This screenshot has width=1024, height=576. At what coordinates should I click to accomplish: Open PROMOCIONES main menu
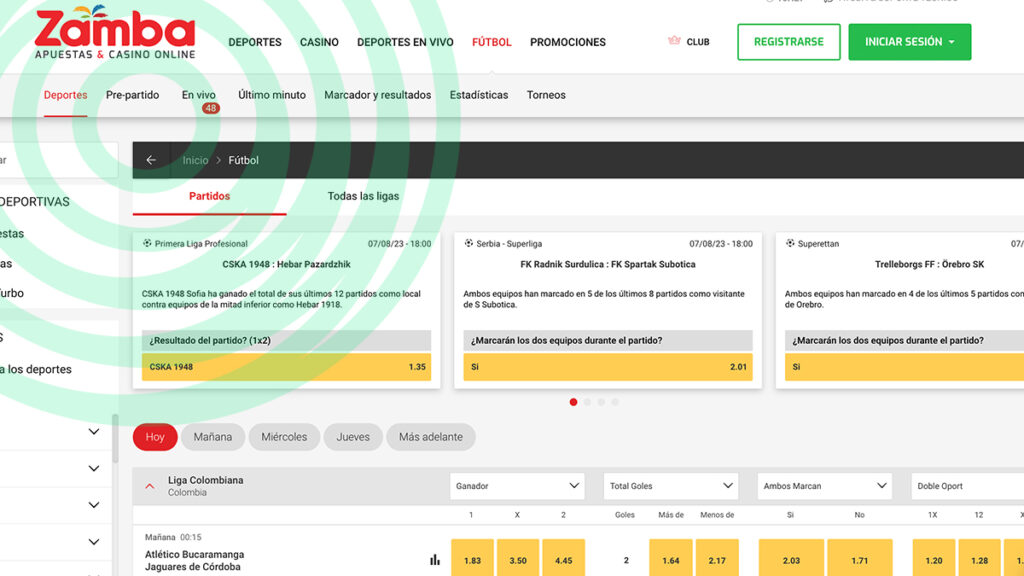568,42
